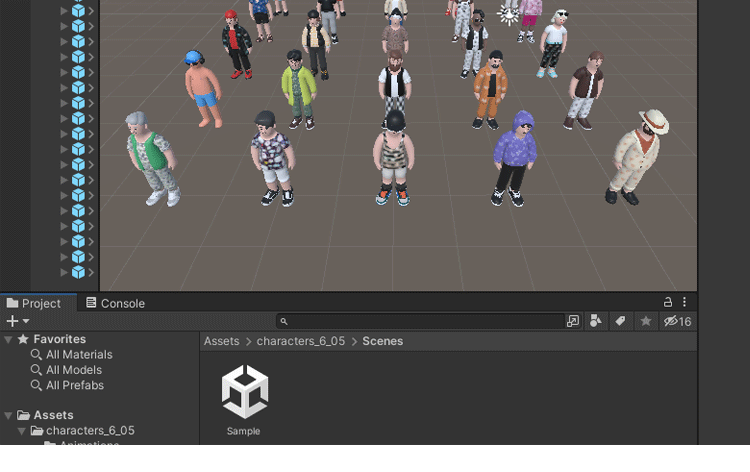
Task: Open the Console tab
Action: (x=115, y=303)
